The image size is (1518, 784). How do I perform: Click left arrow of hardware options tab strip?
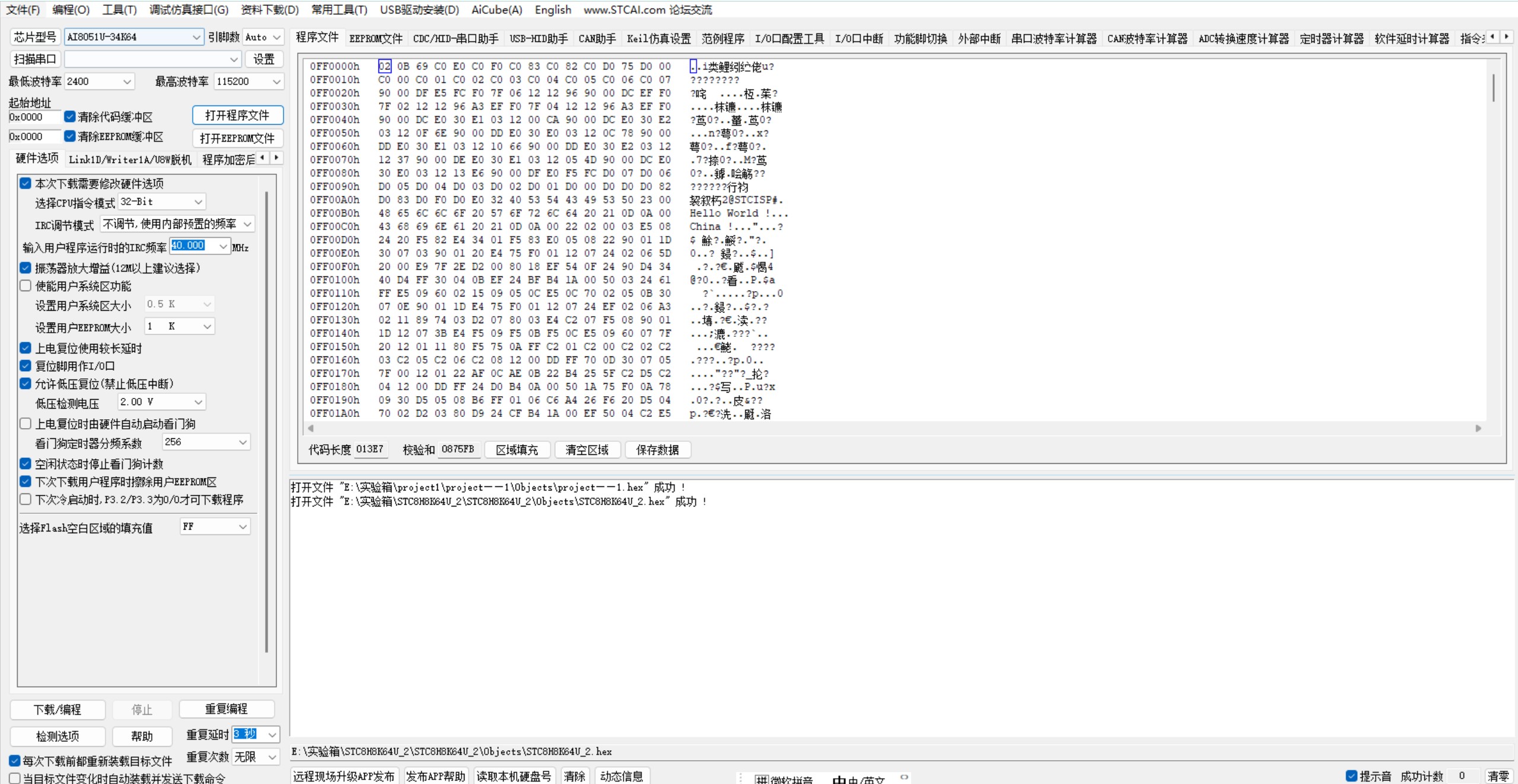point(263,158)
